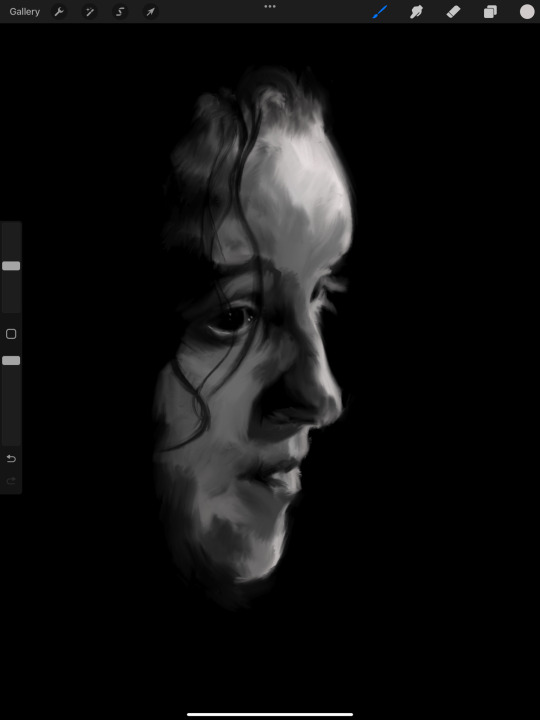The height and width of the screenshot is (720, 540).
Task: Tap the three-dot menu at top center
Action: [x=270, y=6]
